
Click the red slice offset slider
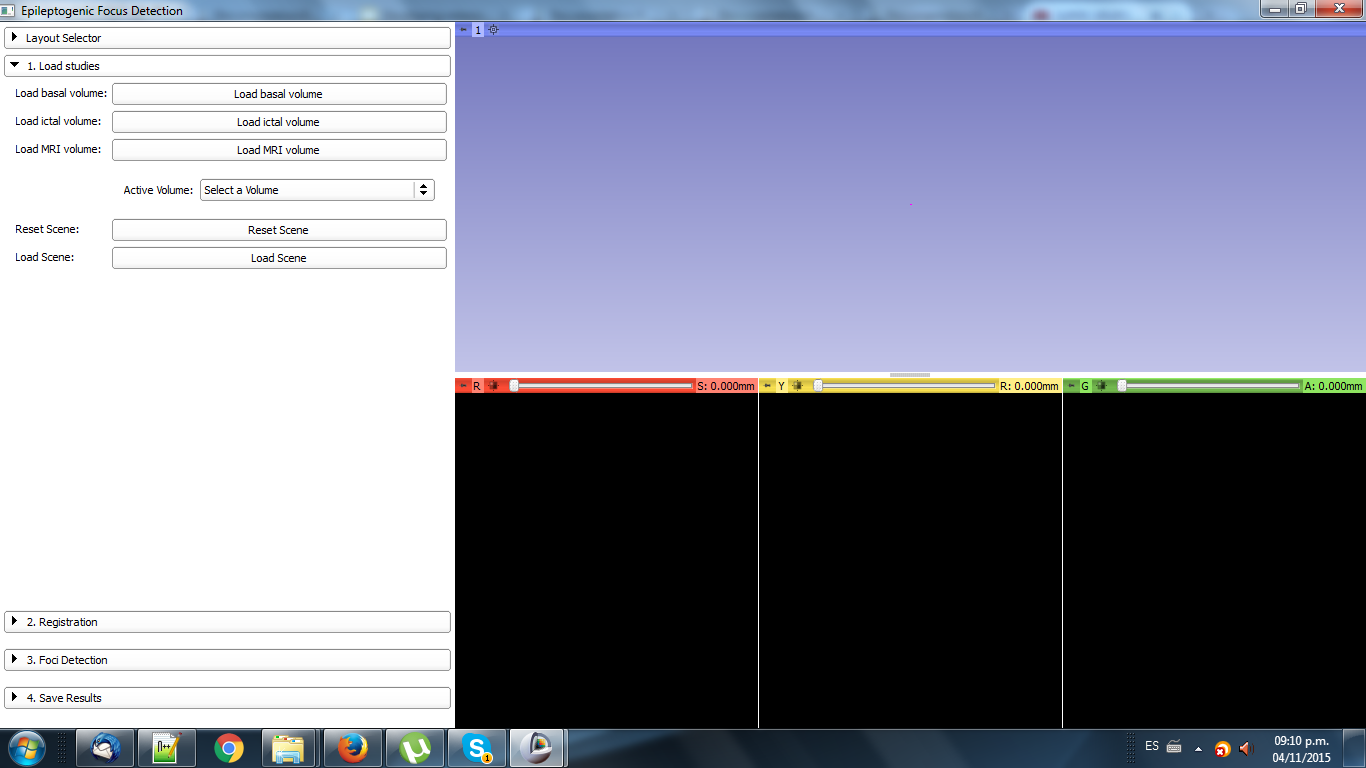click(x=602, y=386)
